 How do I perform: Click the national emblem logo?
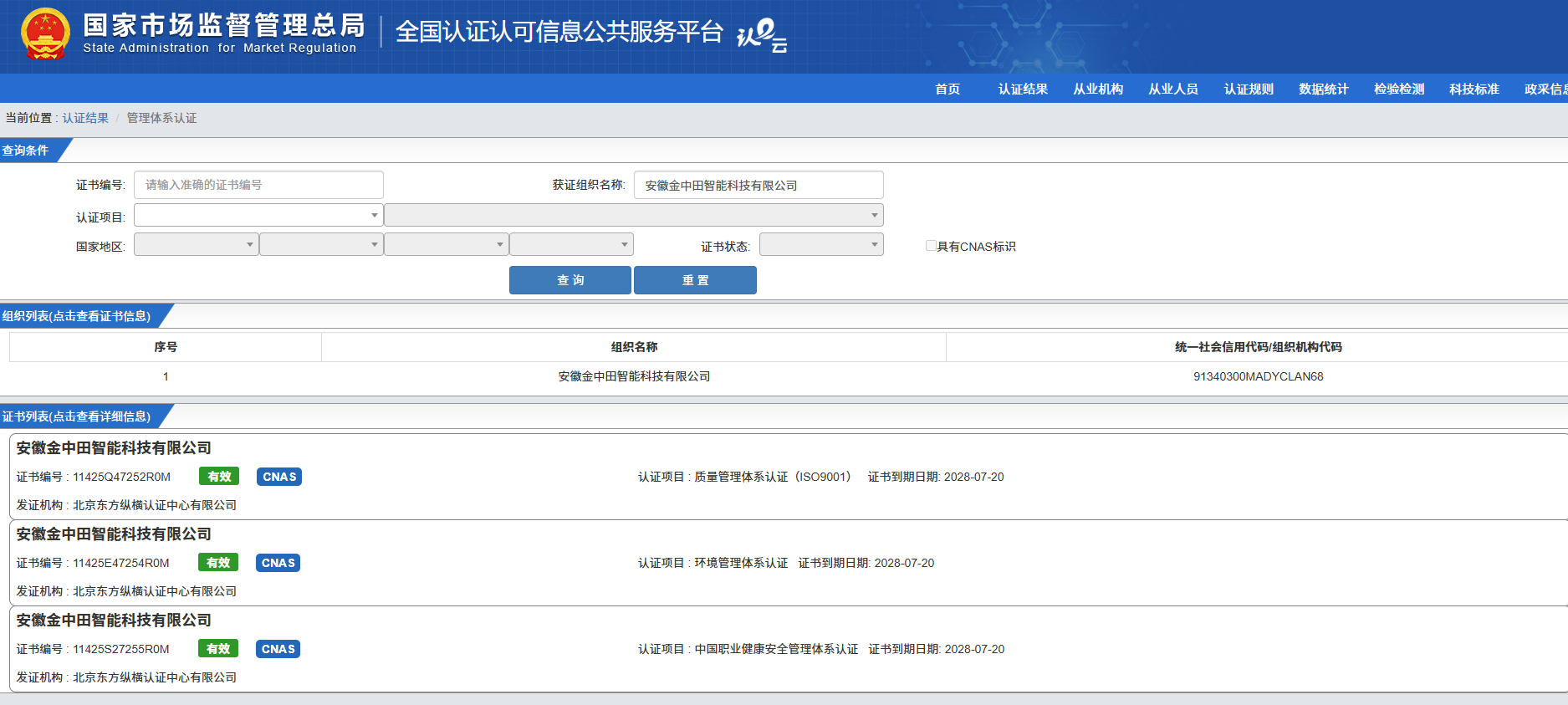point(45,35)
